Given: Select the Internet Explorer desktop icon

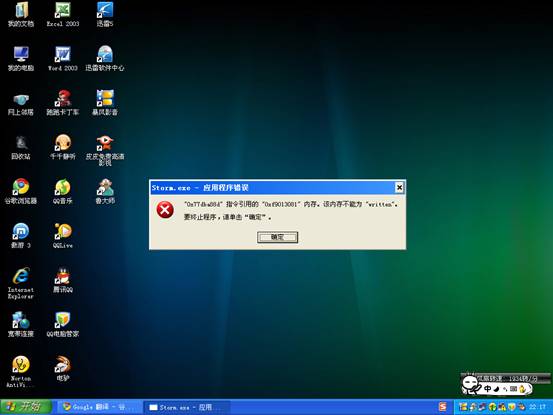Looking at the screenshot, I should pos(21,284).
